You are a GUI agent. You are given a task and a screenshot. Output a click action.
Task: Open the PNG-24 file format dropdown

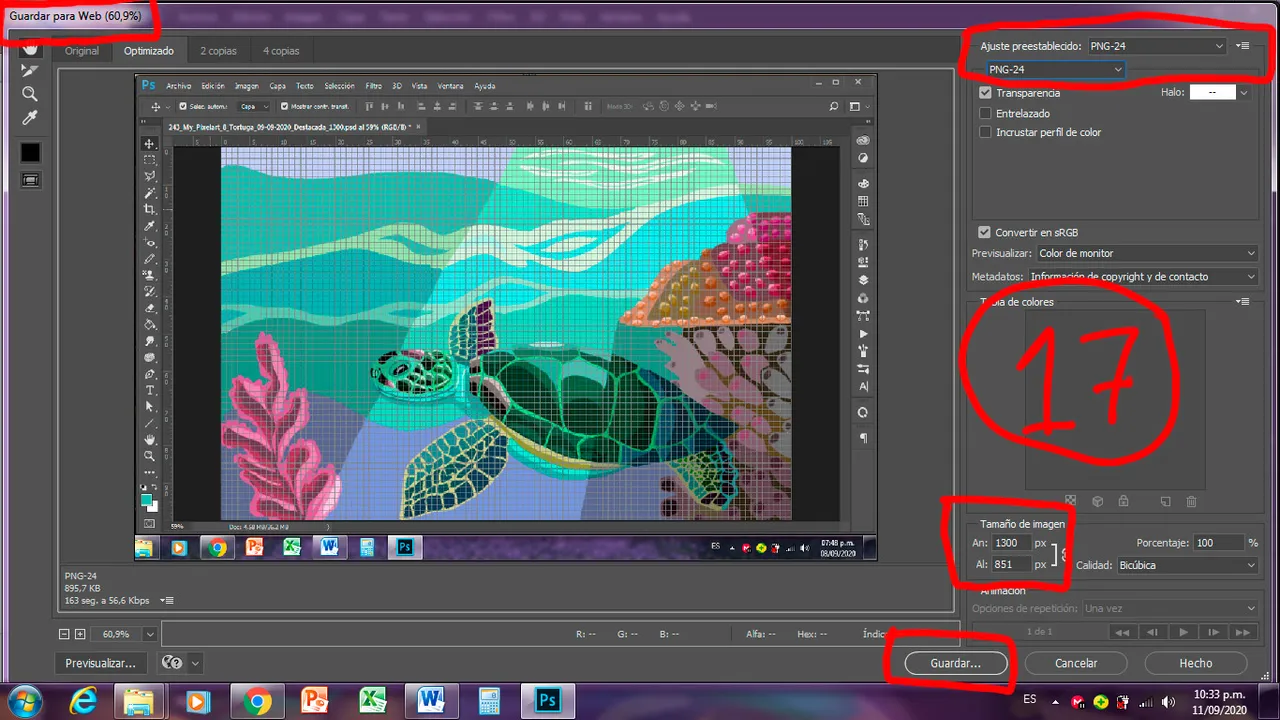tap(1055, 69)
